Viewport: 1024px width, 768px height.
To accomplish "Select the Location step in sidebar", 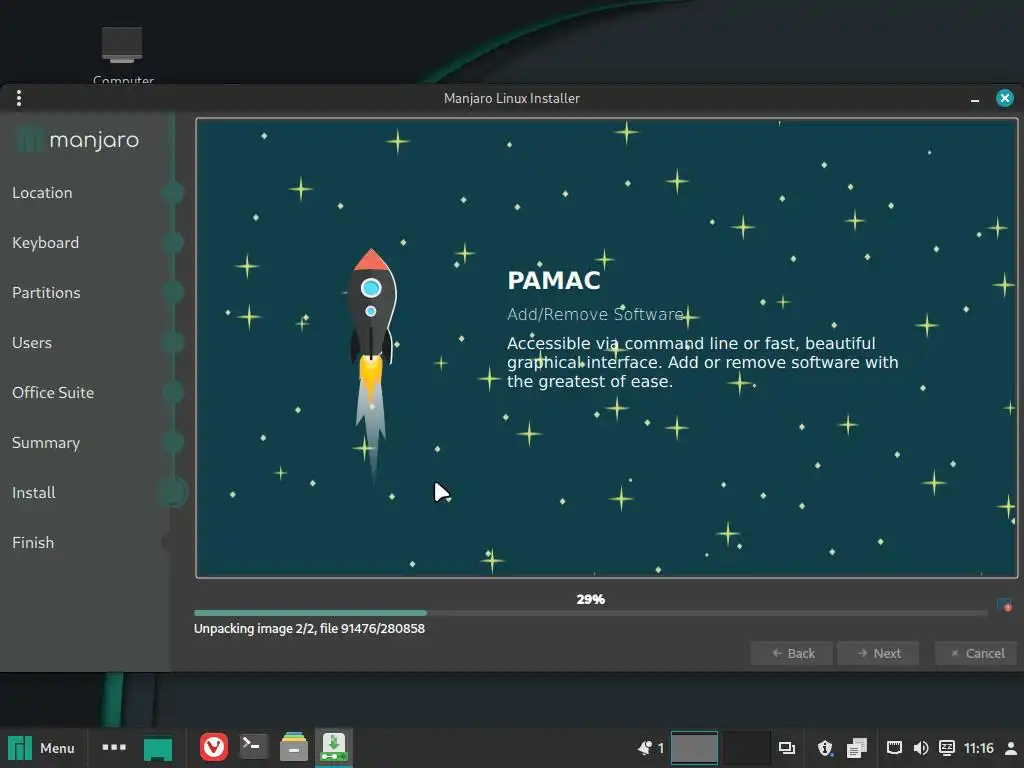I will [42, 193].
